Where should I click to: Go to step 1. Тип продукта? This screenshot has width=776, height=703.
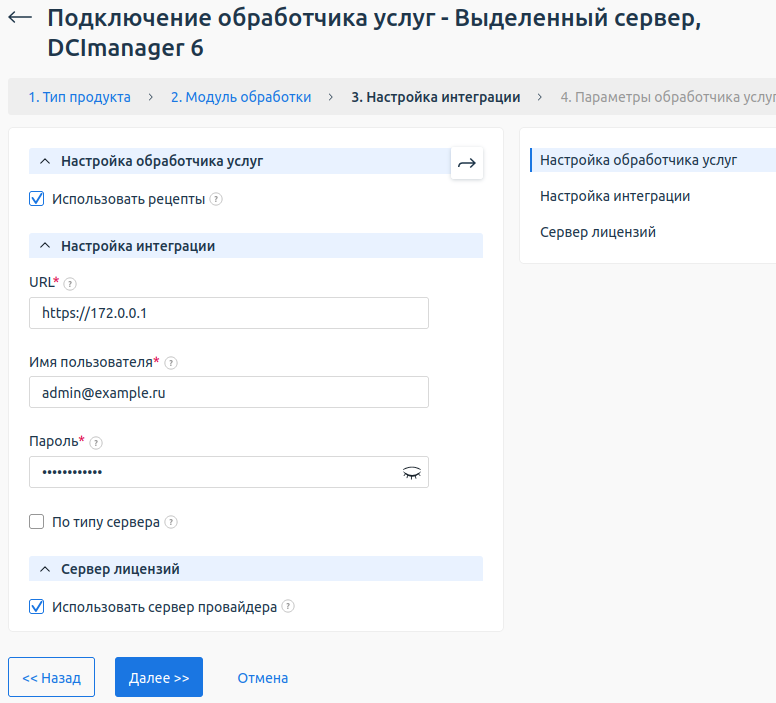point(79,97)
